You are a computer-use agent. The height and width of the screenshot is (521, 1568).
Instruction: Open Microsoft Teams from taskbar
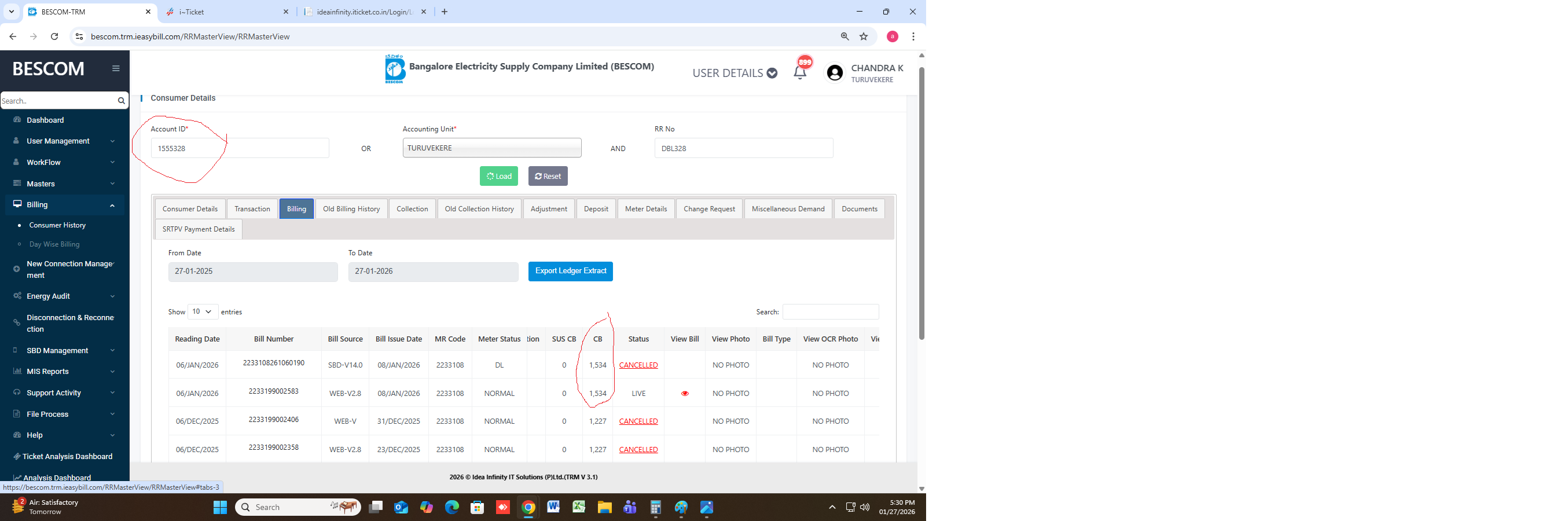pyautogui.click(x=630, y=507)
